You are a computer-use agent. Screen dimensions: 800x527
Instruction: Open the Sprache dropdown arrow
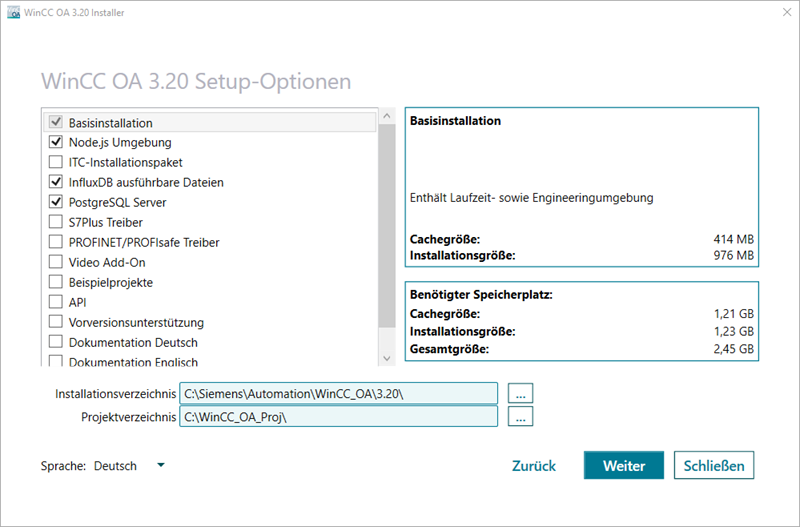click(x=161, y=465)
